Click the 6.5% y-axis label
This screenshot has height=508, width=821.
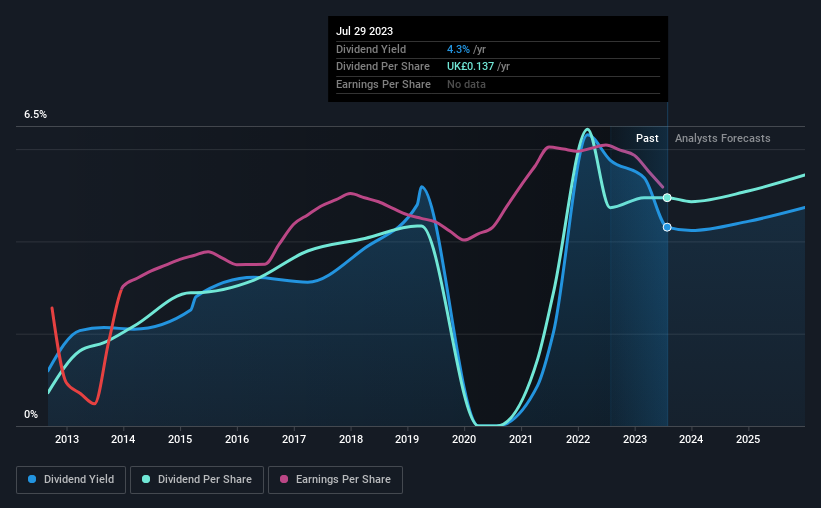[35, 114]
